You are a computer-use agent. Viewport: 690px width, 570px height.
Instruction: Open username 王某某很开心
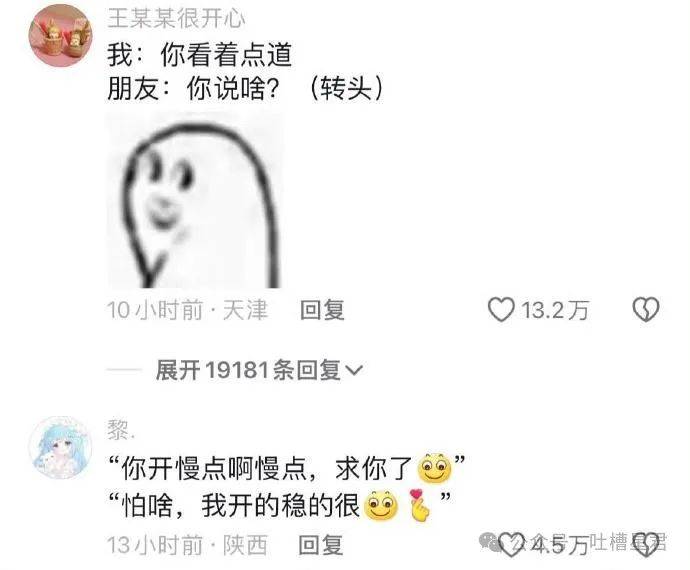click(x=176, y=18)
